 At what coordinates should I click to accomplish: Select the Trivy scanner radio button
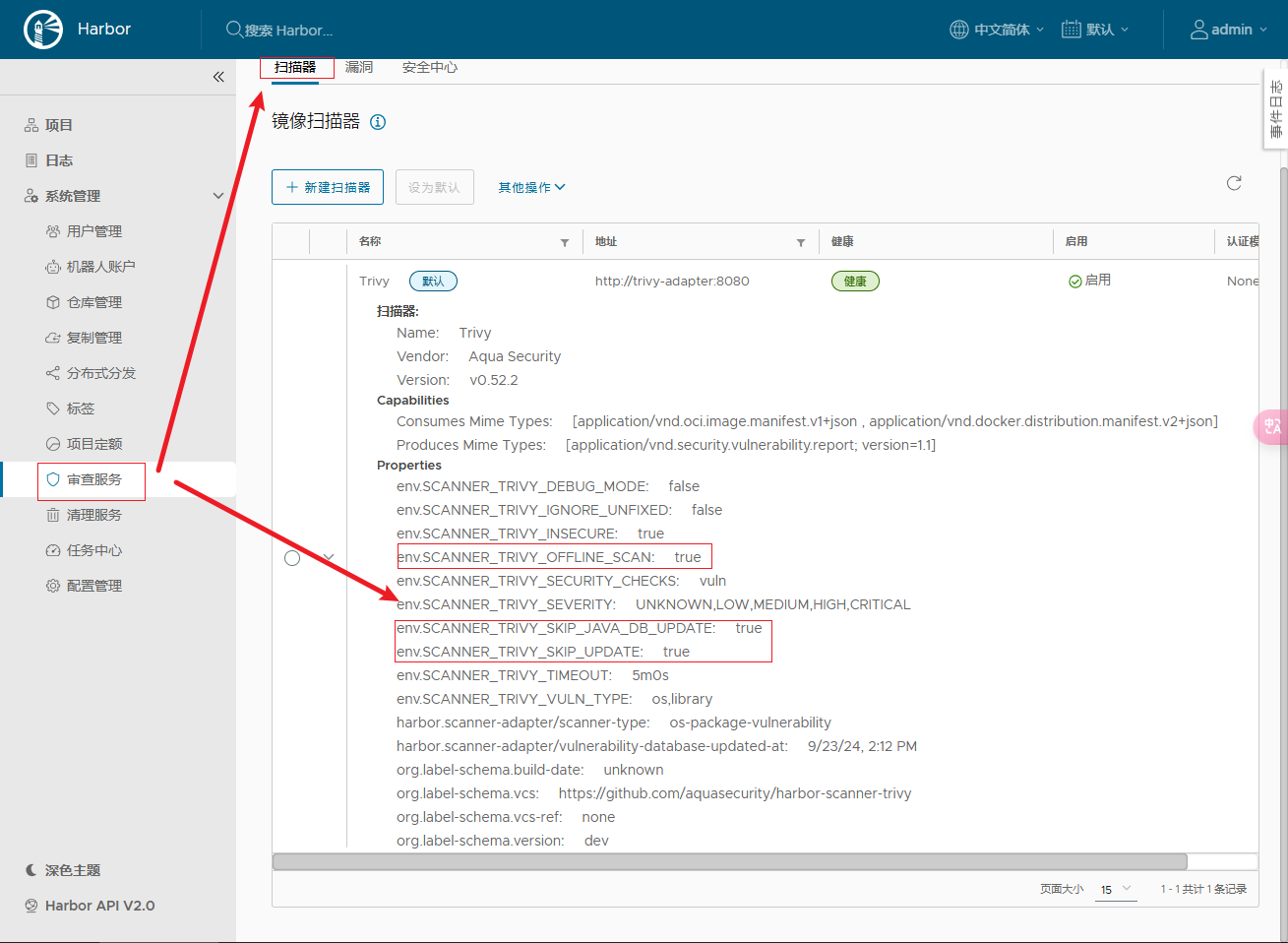point(292,558)
